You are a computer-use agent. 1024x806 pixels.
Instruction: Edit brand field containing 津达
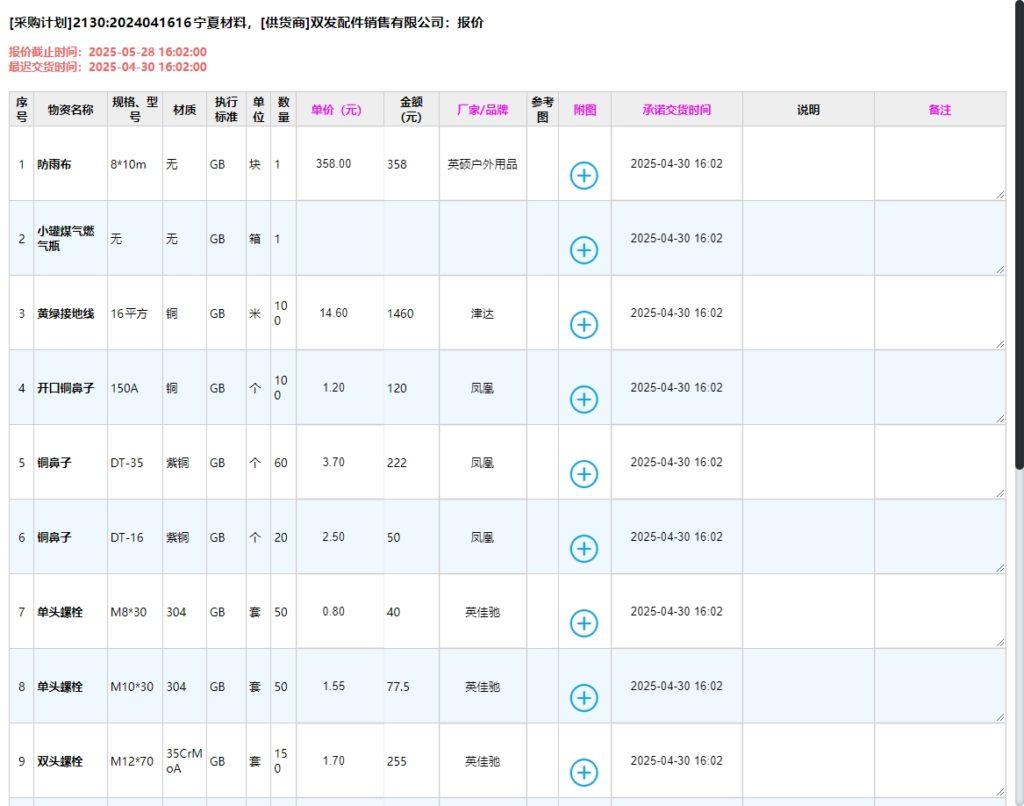click(x=482, y=314)
